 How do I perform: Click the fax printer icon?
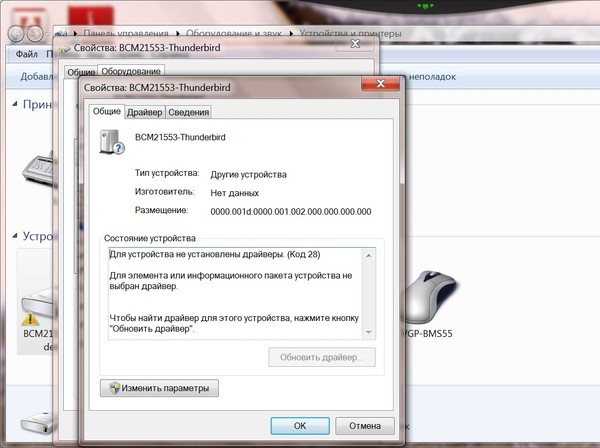point(38,171)
